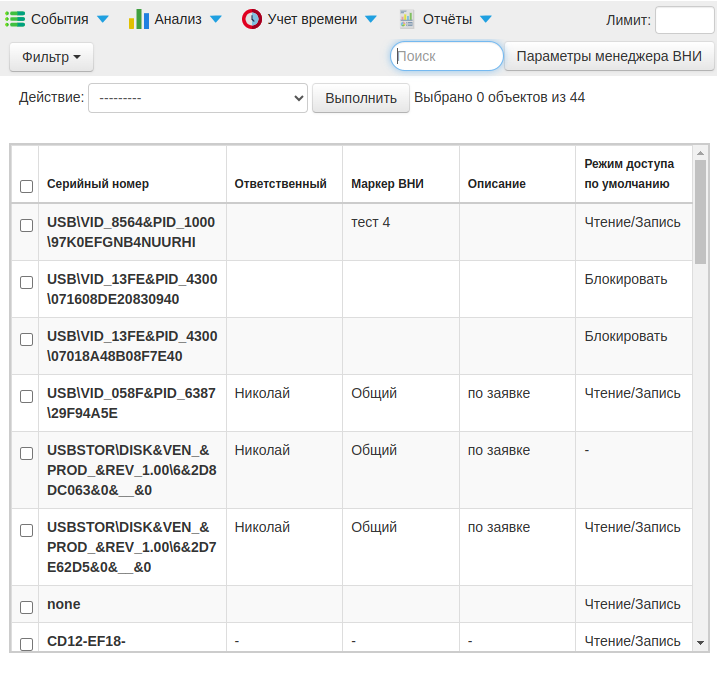This screenshot has height=676, width=717.
Task: Click the Analysis bar chart icon
Action: (x=139, y=19)
